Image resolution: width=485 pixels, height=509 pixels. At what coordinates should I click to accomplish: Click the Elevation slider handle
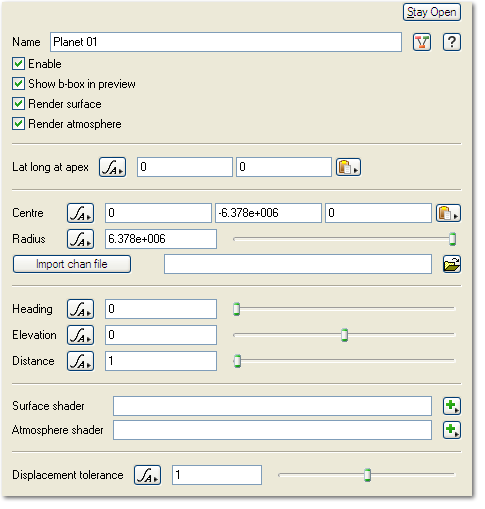(x=344, y=335)
